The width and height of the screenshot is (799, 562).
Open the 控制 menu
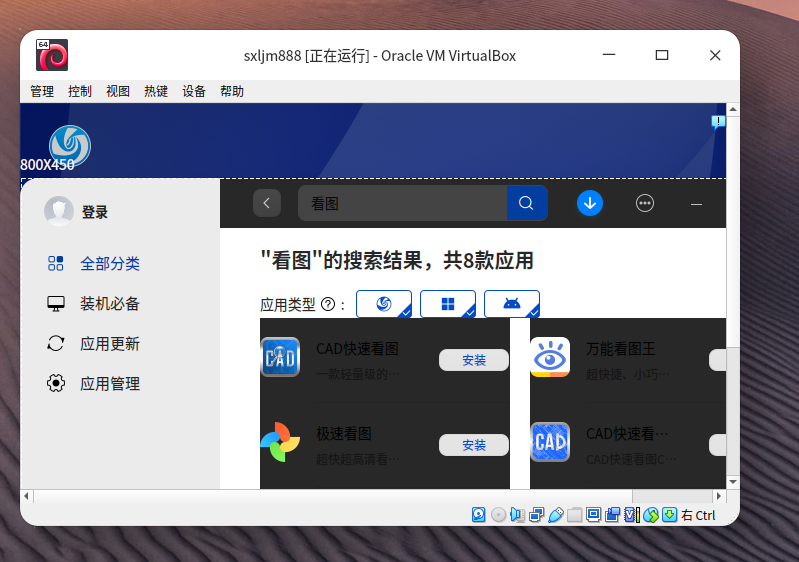80,91
